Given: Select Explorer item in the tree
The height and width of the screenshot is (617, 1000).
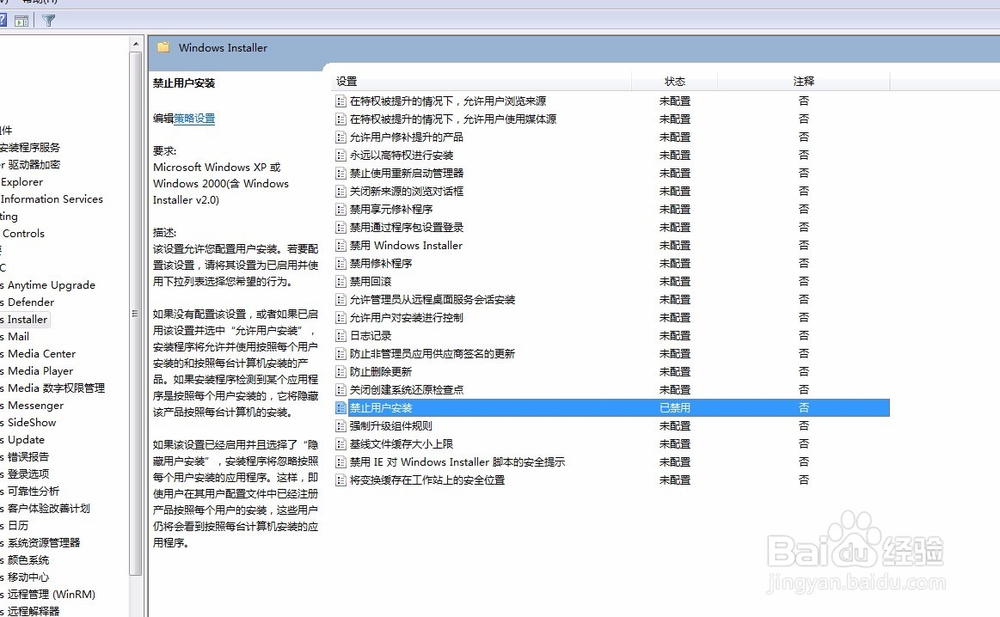Looking at the screenshot, I should [x=22, y=182].
